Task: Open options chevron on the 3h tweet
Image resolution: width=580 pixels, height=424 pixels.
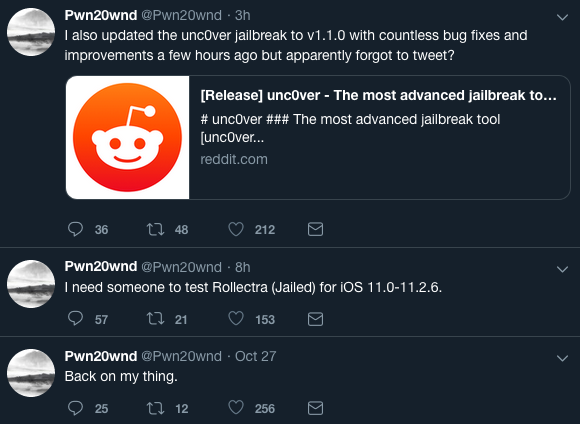Action: coord(562,17)
